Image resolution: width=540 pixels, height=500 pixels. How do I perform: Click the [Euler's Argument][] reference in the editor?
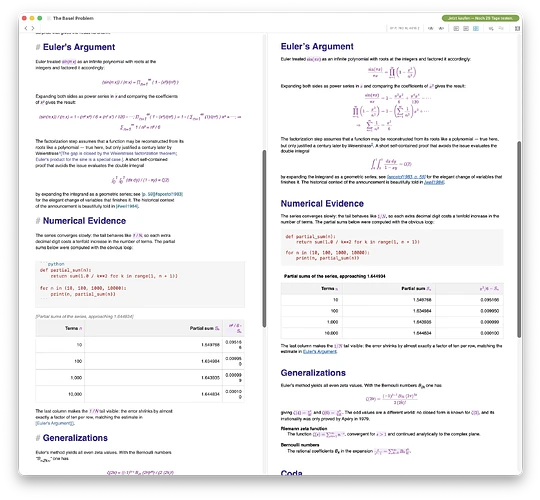coord(55,424)
